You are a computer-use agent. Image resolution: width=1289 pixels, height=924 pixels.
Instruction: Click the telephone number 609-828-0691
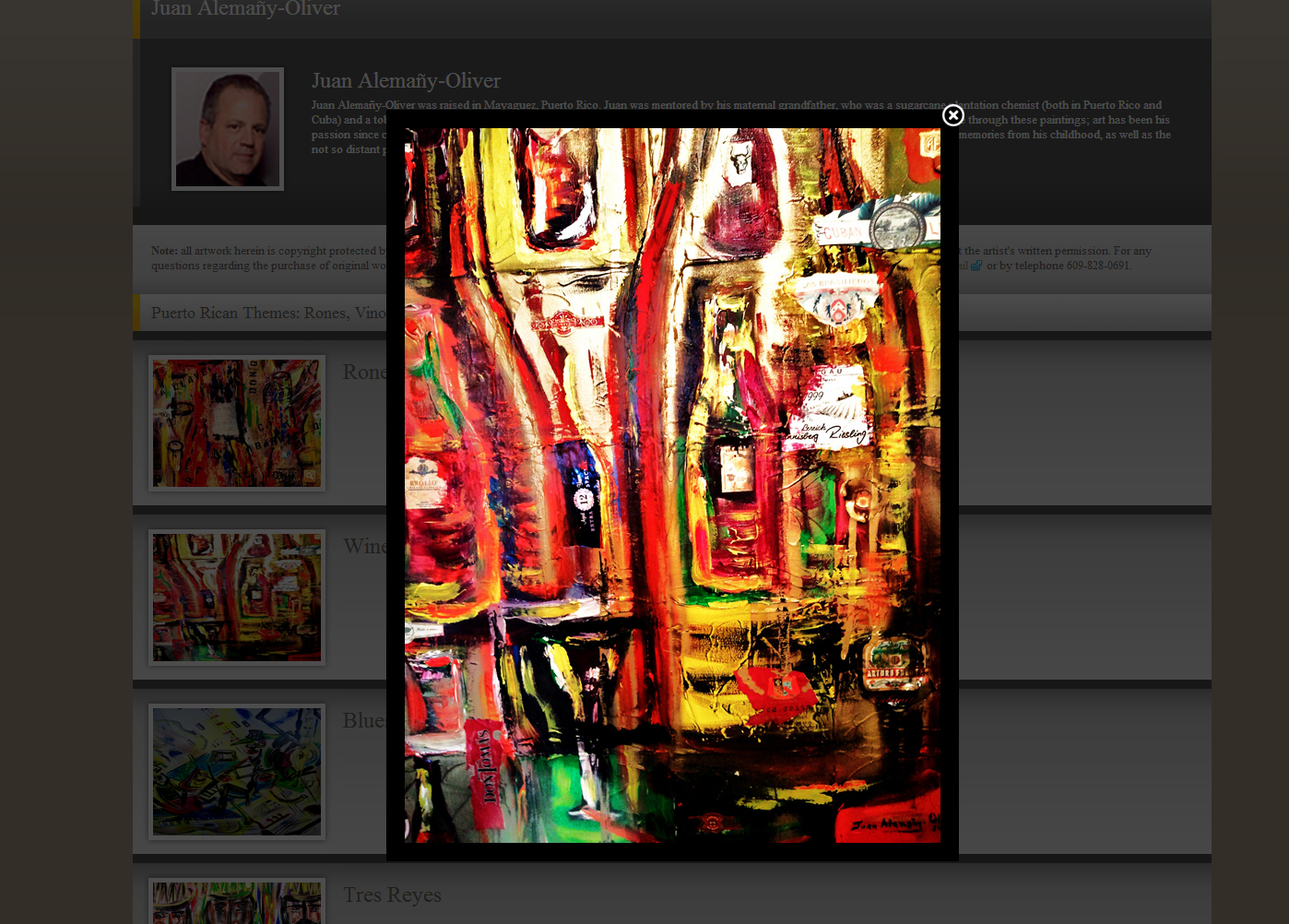pyautogui.click(x=1097, y=266)
